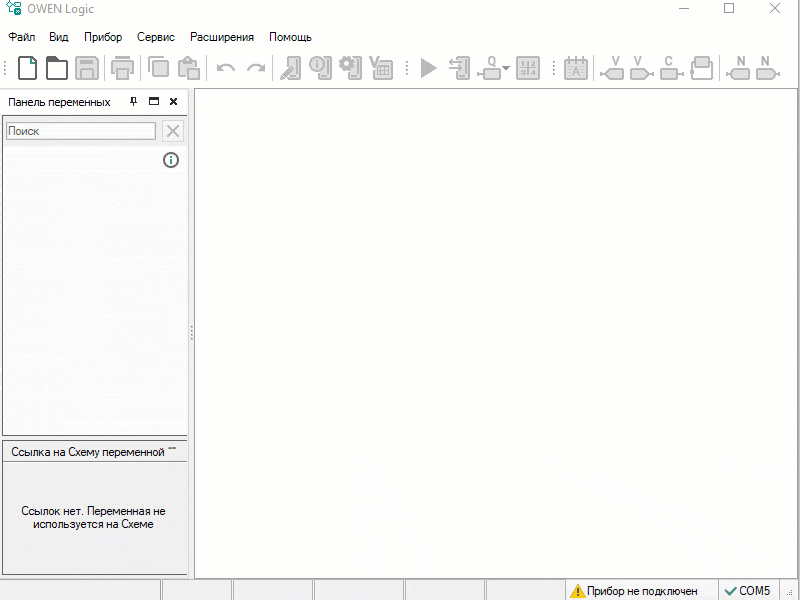The image size is (800, 600).
Task: Click the redo arrow in the toolbar
Action: click(x=256, y=68)
